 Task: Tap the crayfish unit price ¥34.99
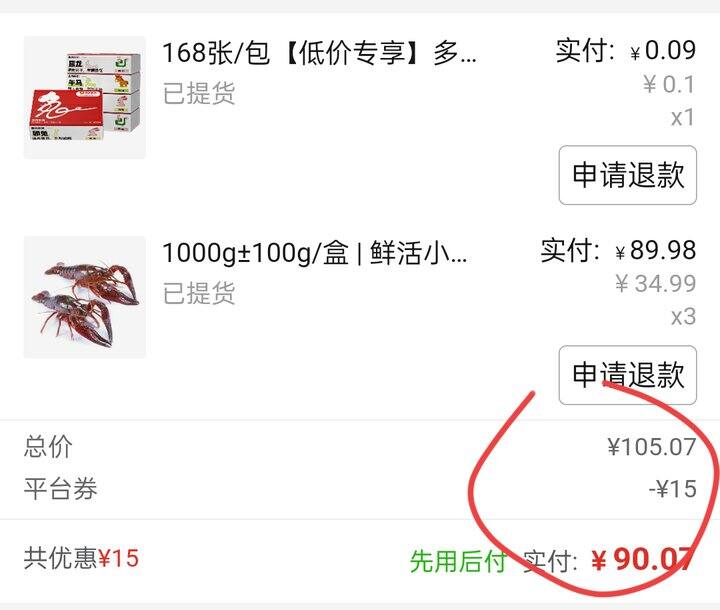coord(656,283)
